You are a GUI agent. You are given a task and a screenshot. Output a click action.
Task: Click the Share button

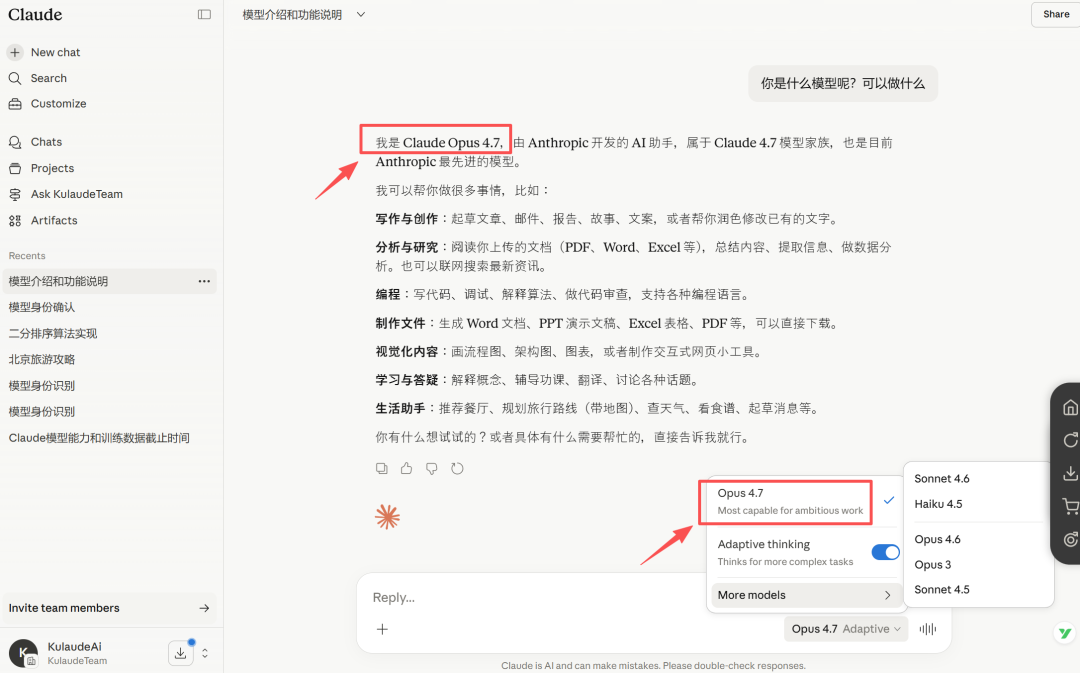click(1055, 14)
